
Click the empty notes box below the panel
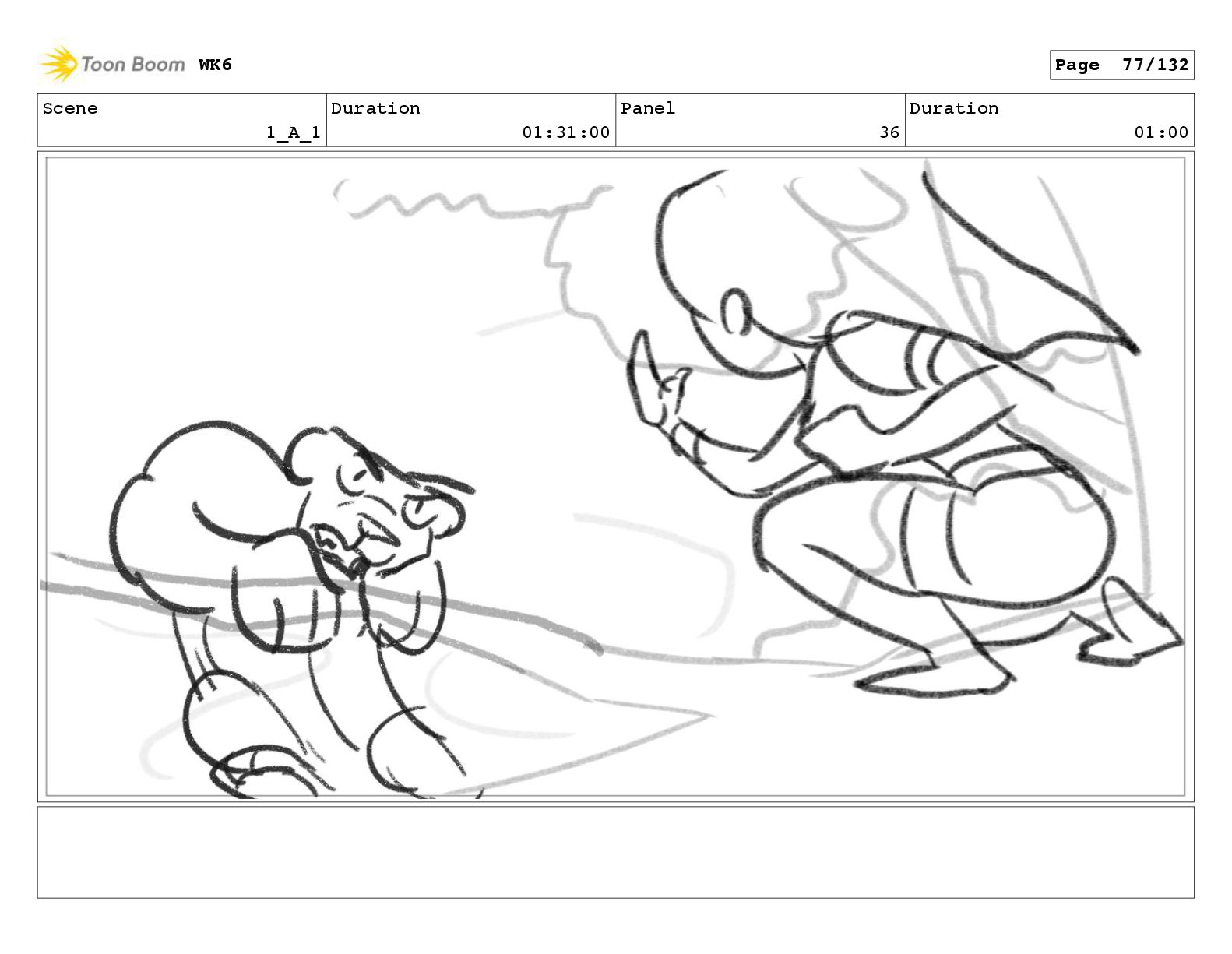(615, 852)
